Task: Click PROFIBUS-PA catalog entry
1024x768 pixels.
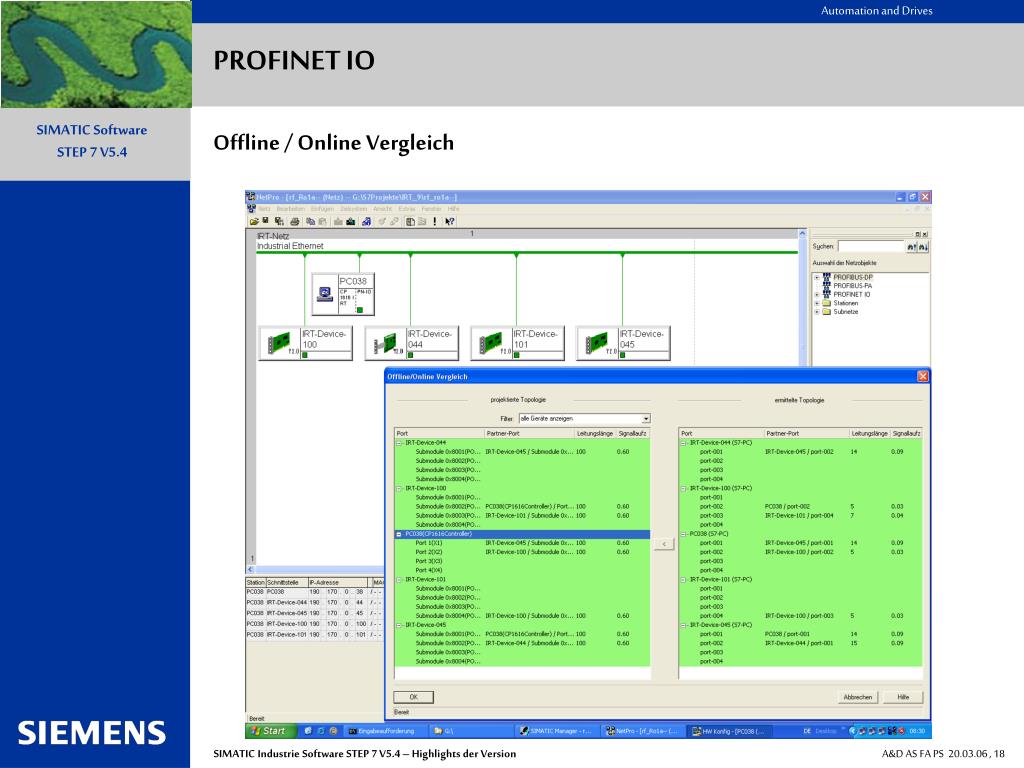Action: 852,285
